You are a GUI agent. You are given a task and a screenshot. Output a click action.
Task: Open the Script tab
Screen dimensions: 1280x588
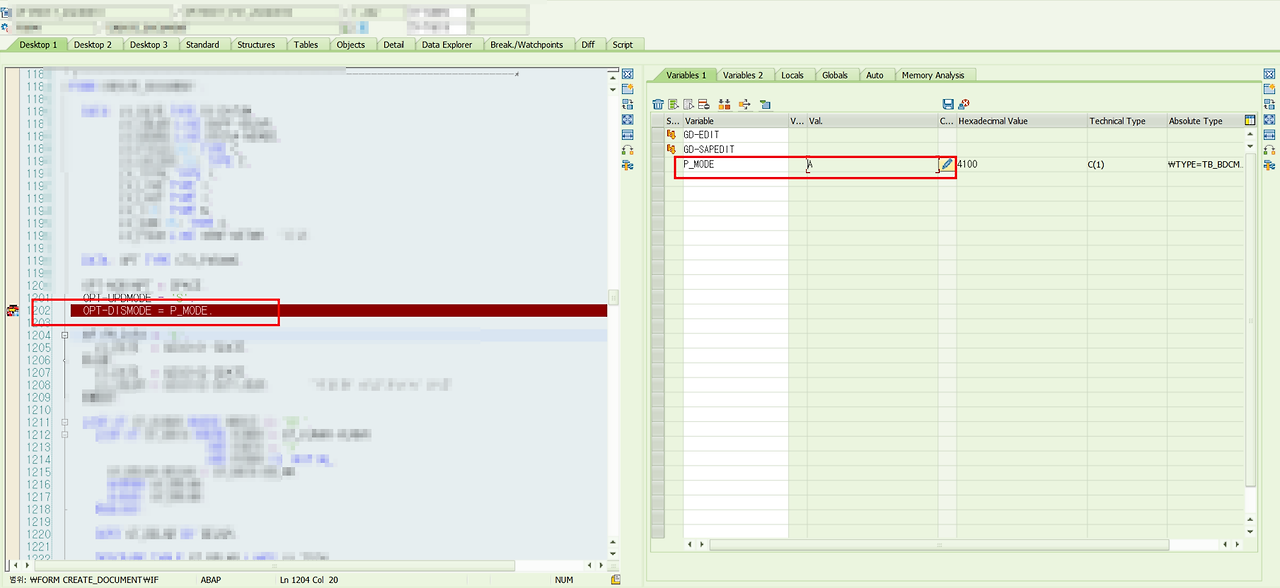coord(622,45)
